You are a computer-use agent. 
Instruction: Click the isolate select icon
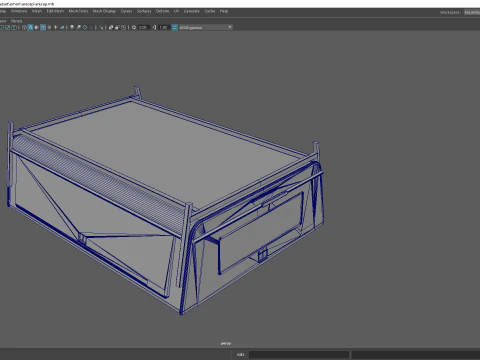pos(101,27)
